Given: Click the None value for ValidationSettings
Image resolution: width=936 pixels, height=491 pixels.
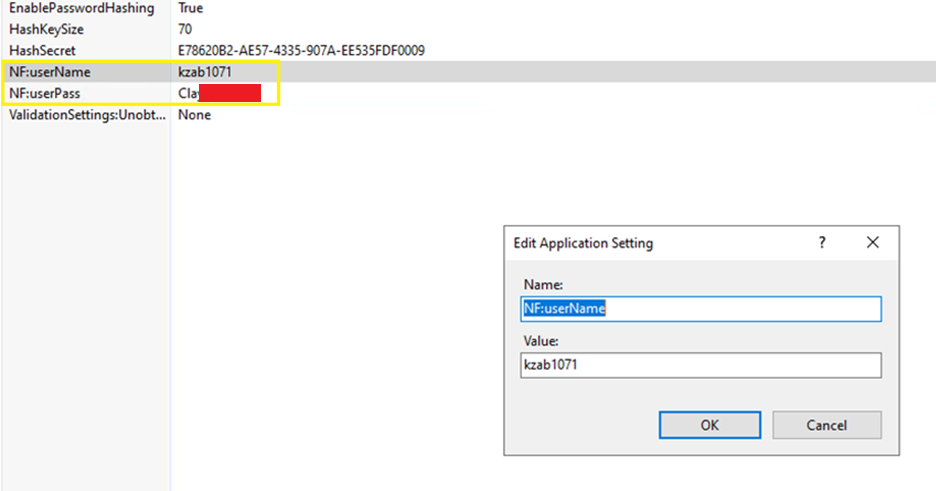Looking at the screenshot, I should pos(194,115).
